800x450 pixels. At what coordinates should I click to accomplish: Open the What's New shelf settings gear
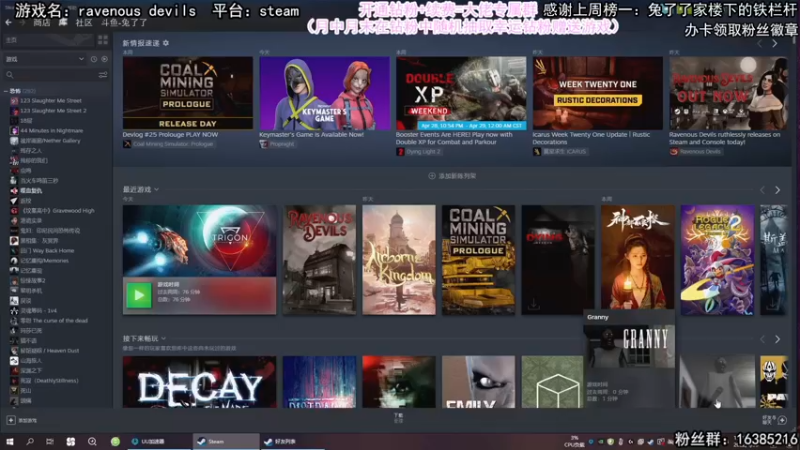pyautogui.click(x=166, y=43)
